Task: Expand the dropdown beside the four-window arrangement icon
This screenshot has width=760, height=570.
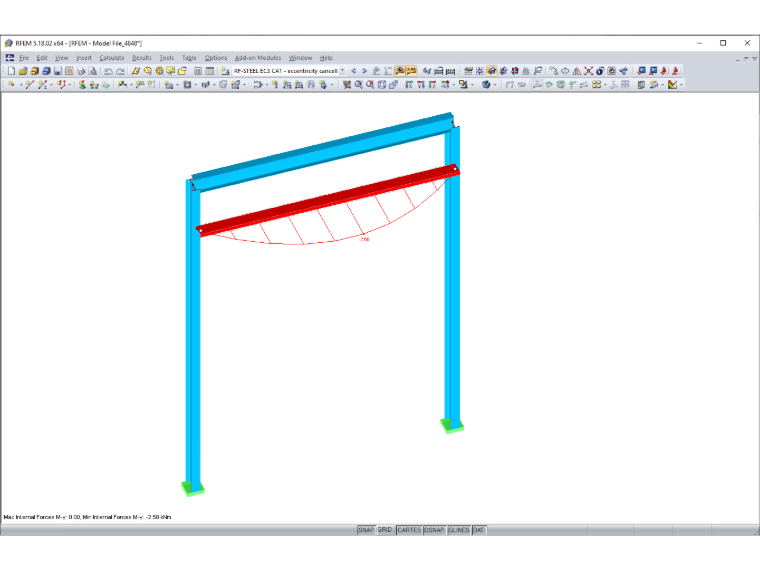Action: point(605,85)
